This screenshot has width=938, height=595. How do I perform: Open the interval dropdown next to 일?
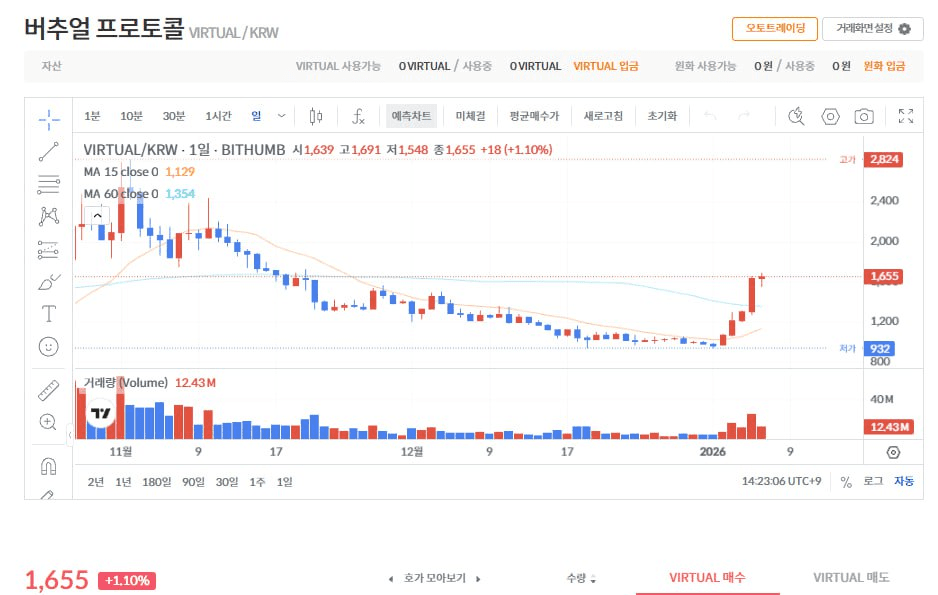pyautogui.click(x=283, y=116)
